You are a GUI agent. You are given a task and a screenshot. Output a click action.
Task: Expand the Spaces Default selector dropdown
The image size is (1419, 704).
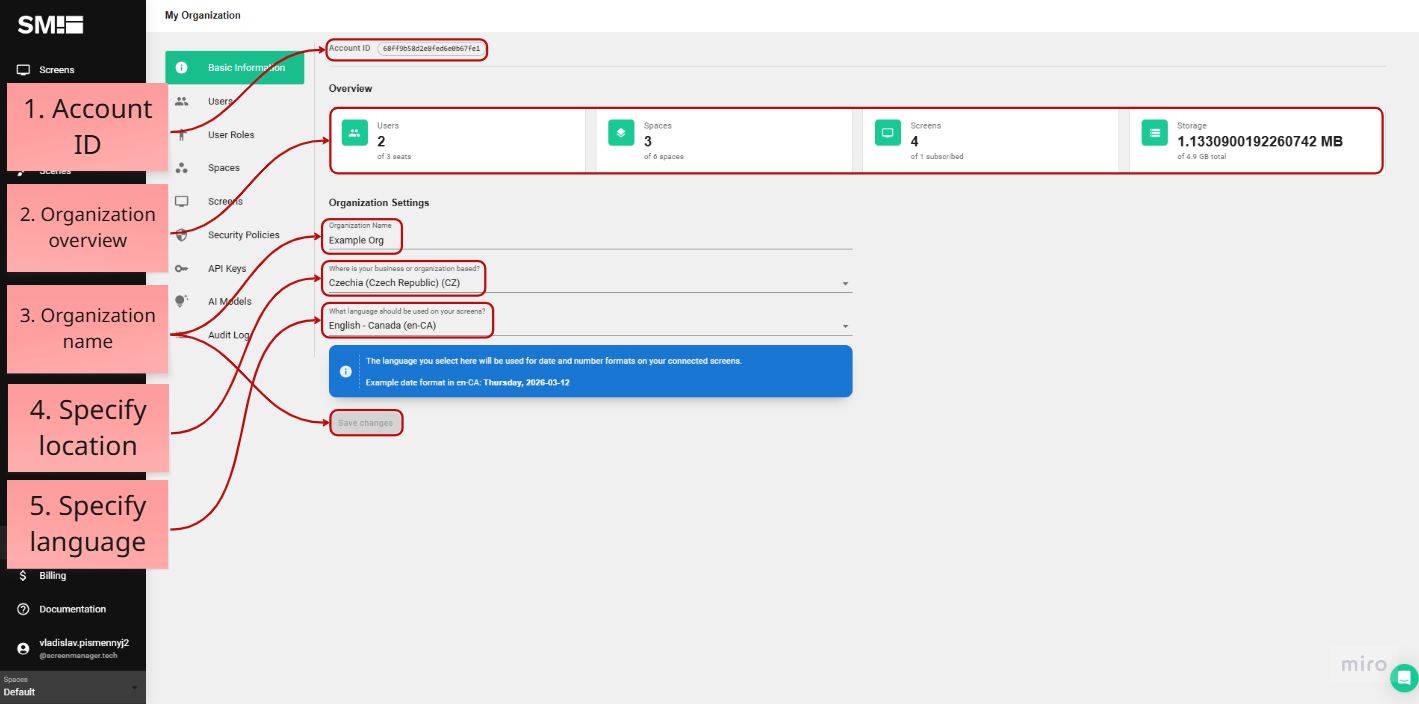(73, 687)
